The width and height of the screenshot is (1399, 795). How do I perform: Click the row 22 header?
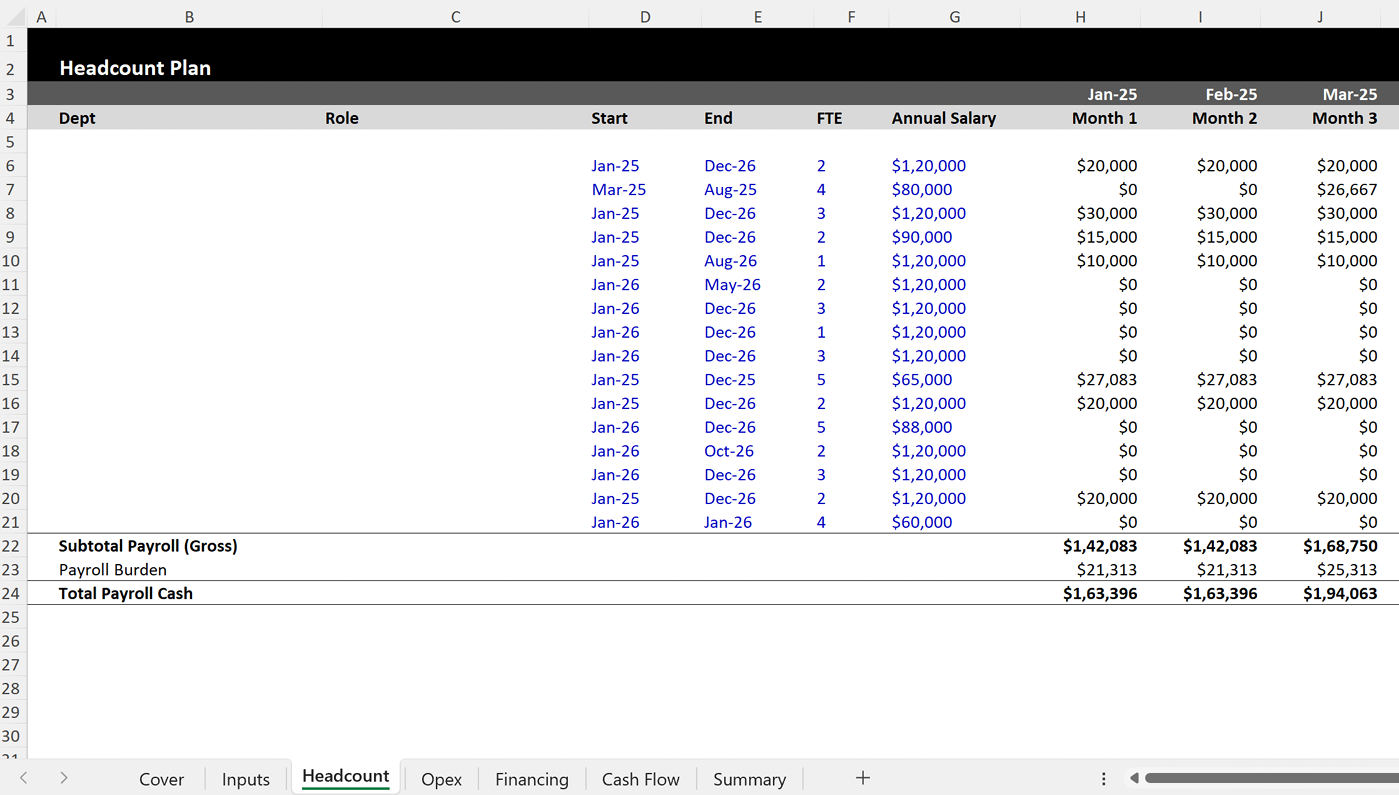coord(11,546)
